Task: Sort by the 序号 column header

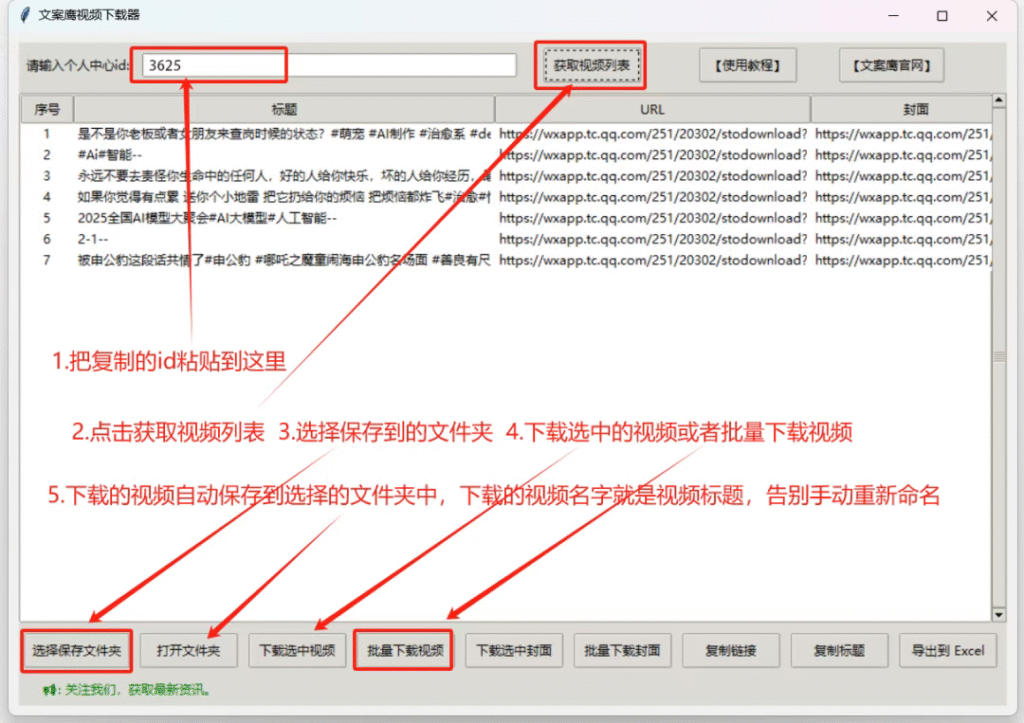Action: [x=47, y=109]
